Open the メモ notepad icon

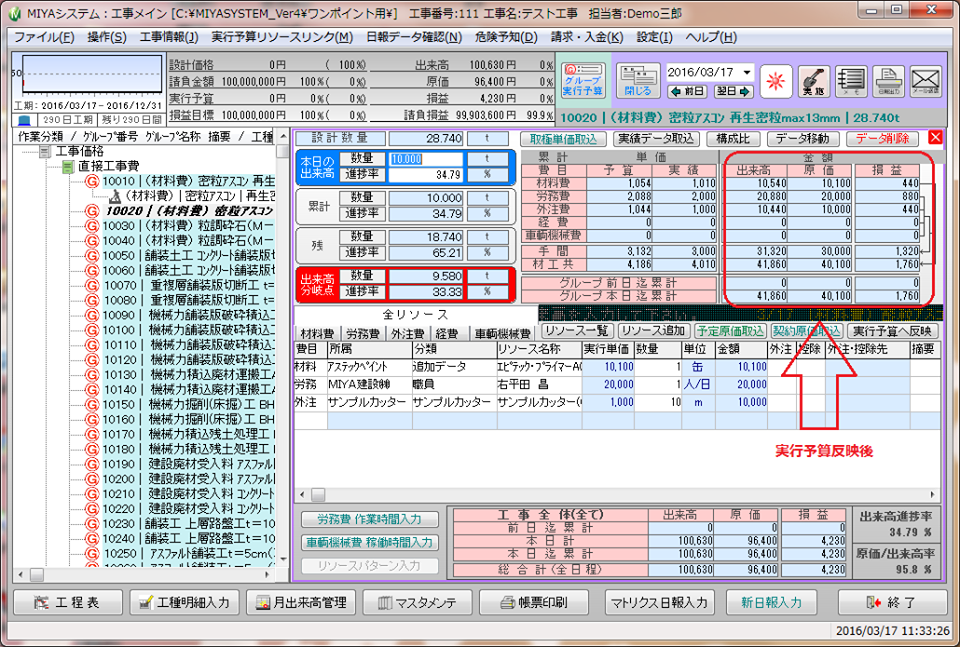pos(851,80)
